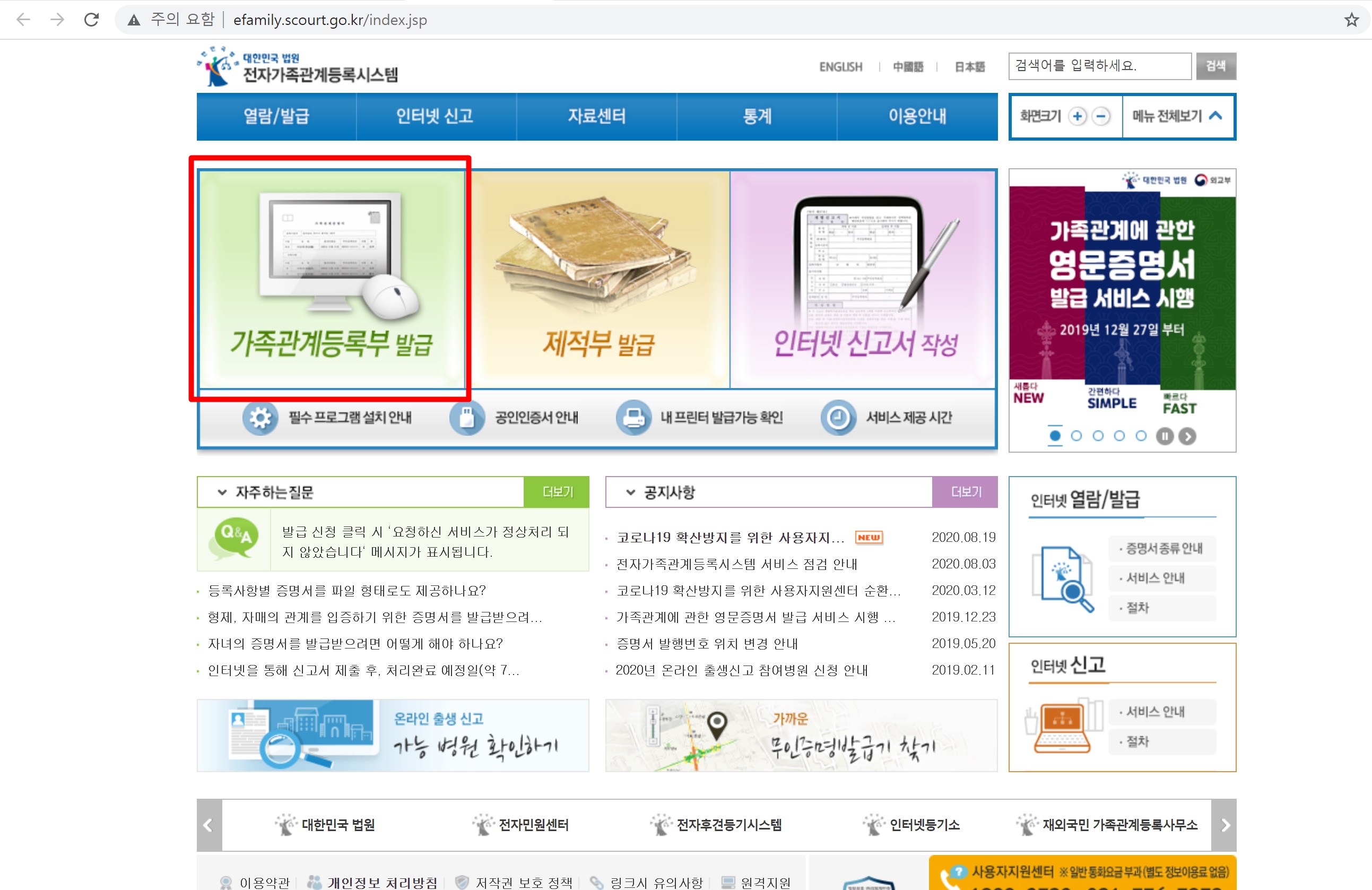Open the 제적부 발급 tile
The width and height of the screenshot is (1372, 890).
point(598,279)
